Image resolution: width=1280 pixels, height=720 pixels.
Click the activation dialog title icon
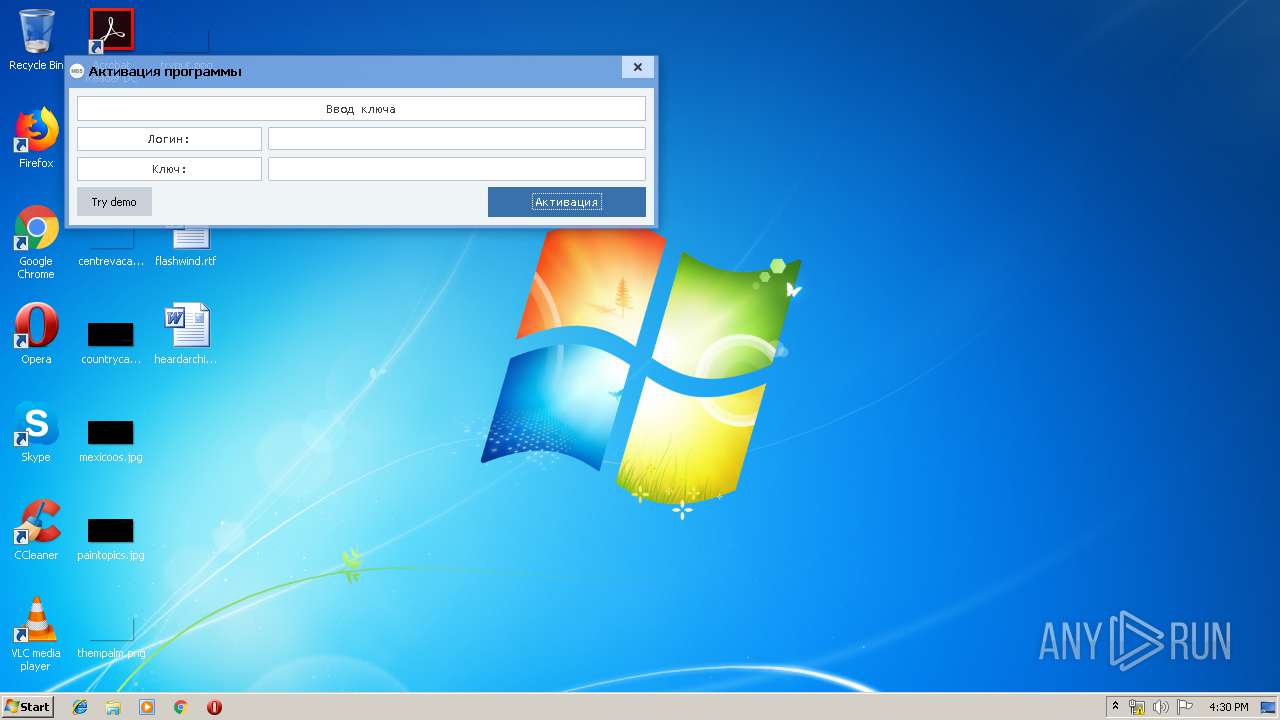[77, 71]
